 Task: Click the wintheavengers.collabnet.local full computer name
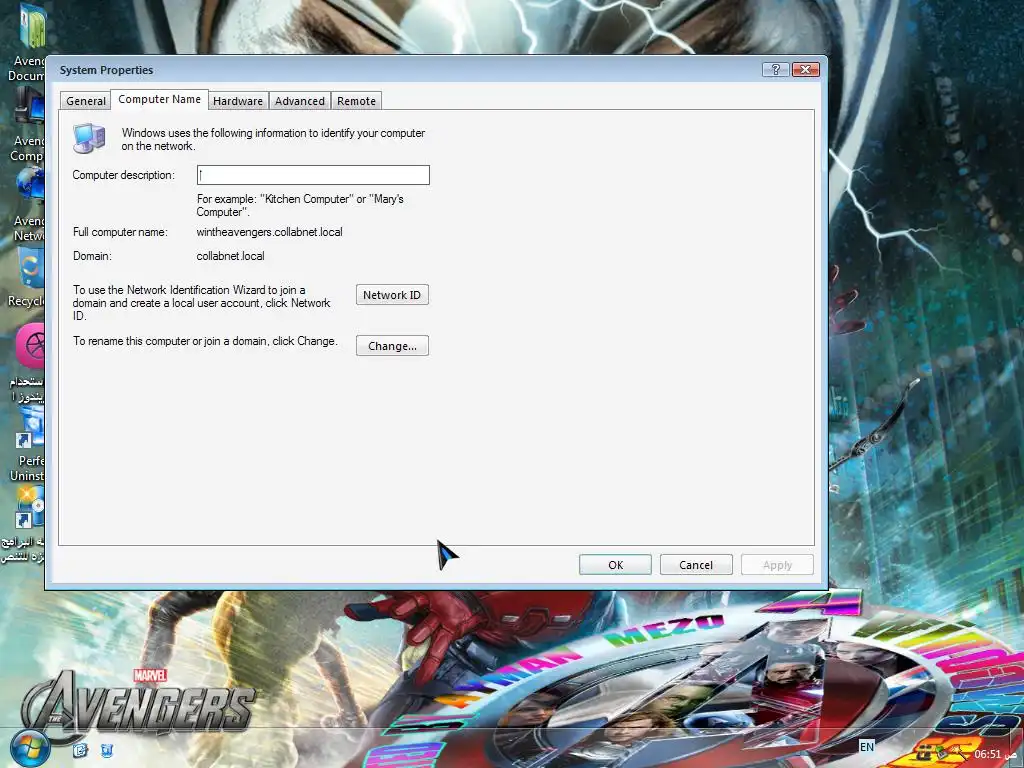tap(269, 232)
